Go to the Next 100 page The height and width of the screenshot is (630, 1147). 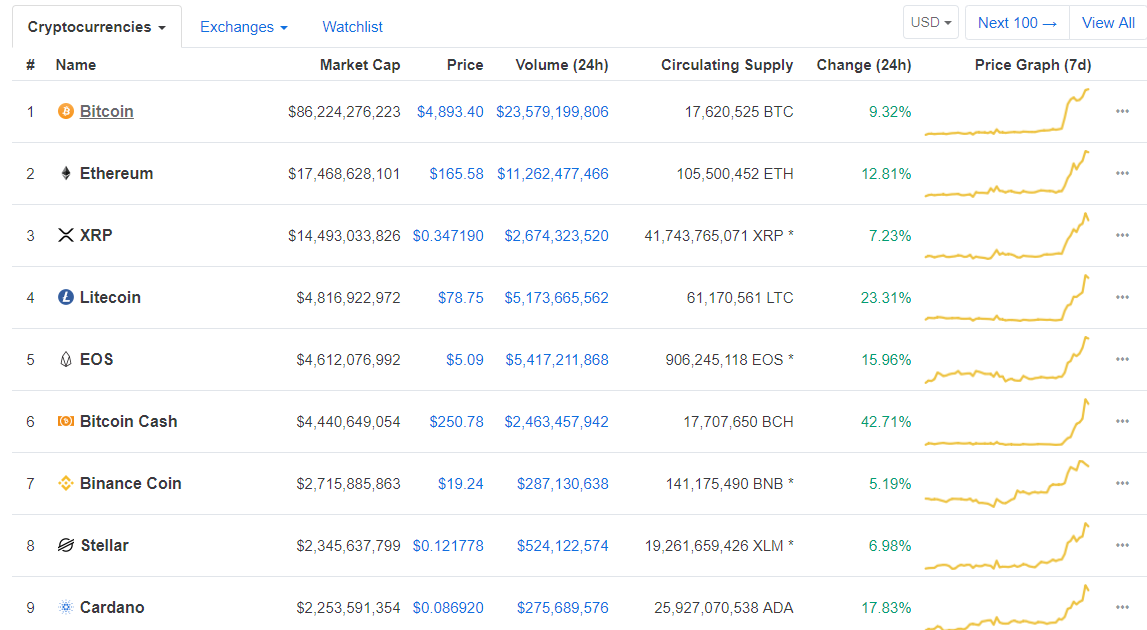coord(1018,23)
